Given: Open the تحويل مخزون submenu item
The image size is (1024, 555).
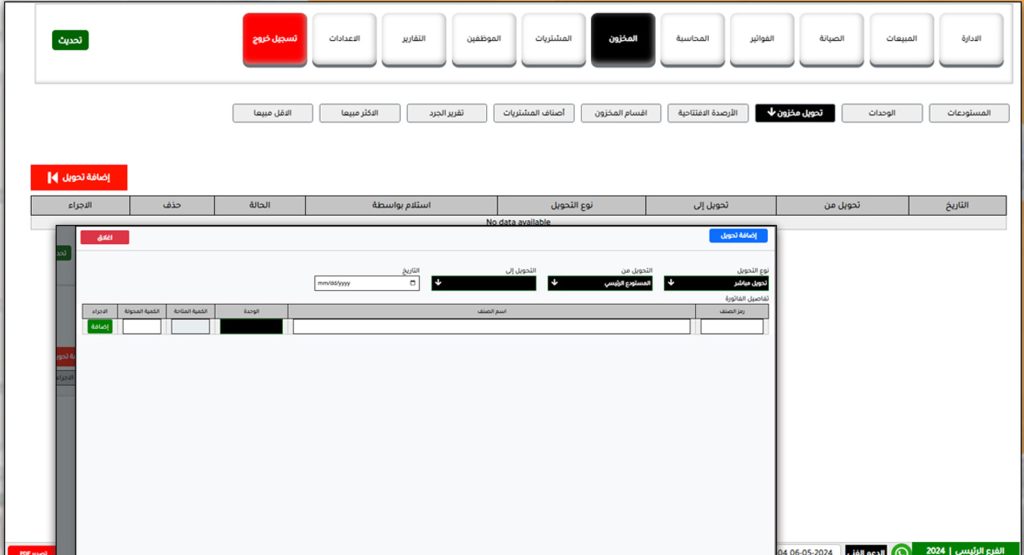Looking at the screenshot, I should pyautogui.click(x=794, y=113).
